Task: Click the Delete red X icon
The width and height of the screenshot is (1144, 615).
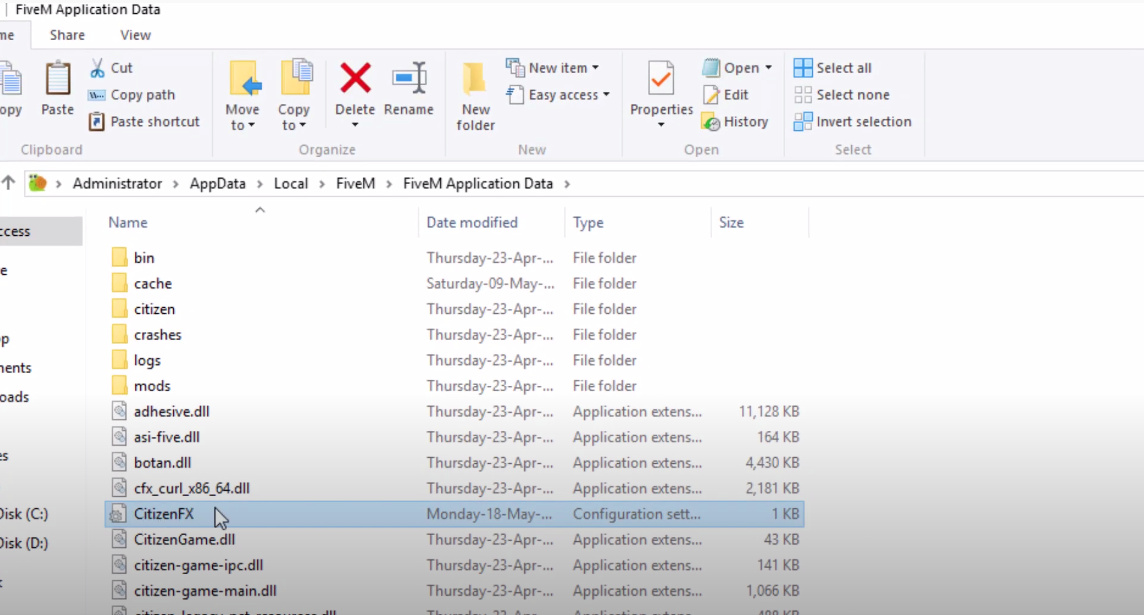Action: pos(355,78)
